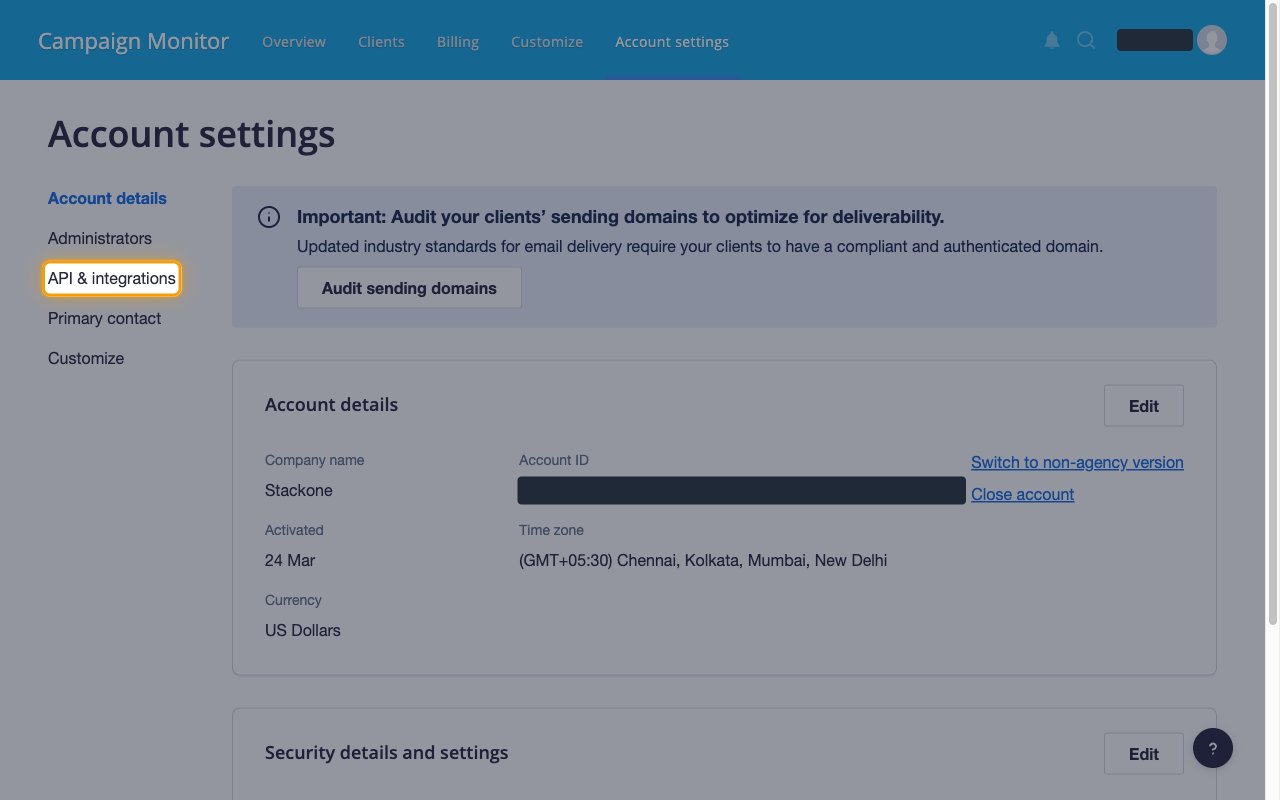Image resolution: width=1280 pixels, height=800 pixels.
Task: Open Administrators in the sidebar
Action: [x=100, y=238]
